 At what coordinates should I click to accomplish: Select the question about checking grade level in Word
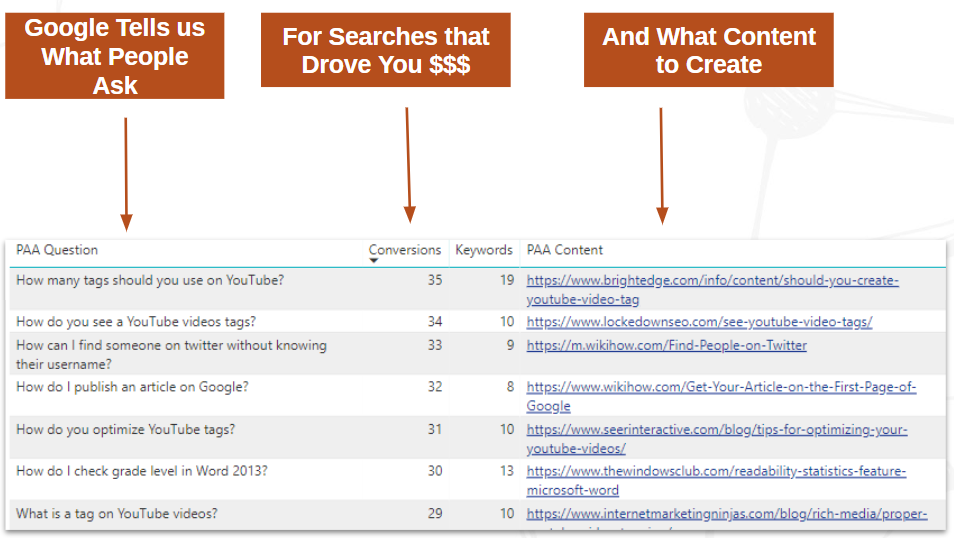pos(142,471)
